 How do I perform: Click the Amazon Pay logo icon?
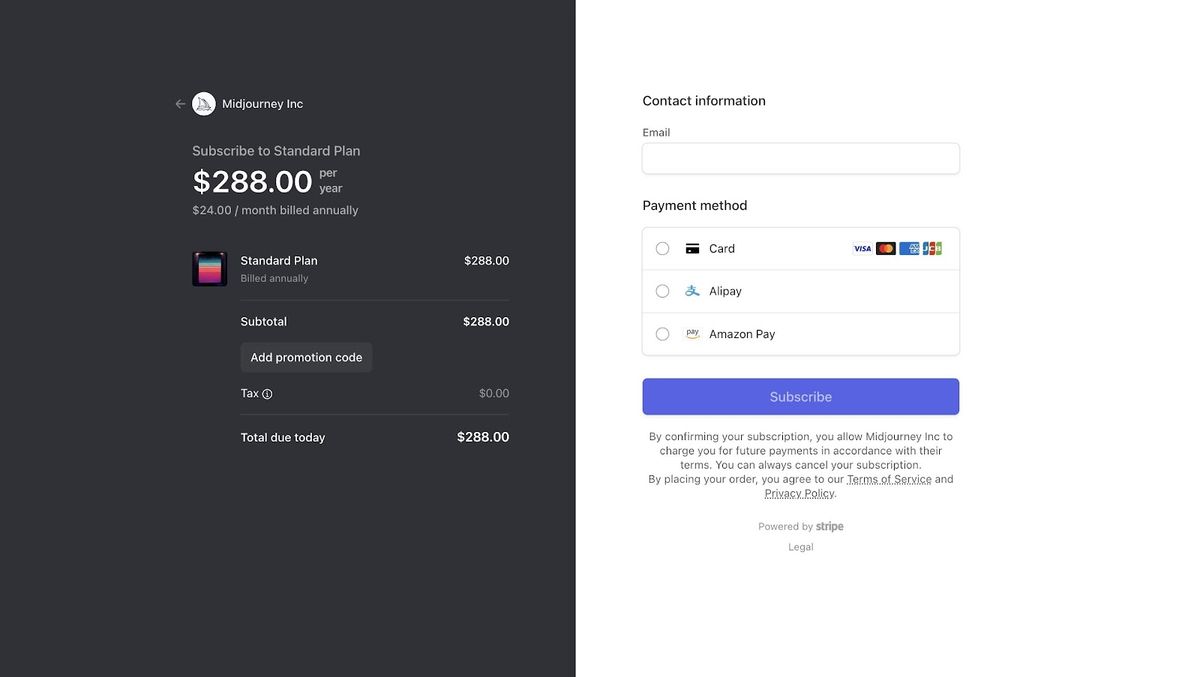692,334
